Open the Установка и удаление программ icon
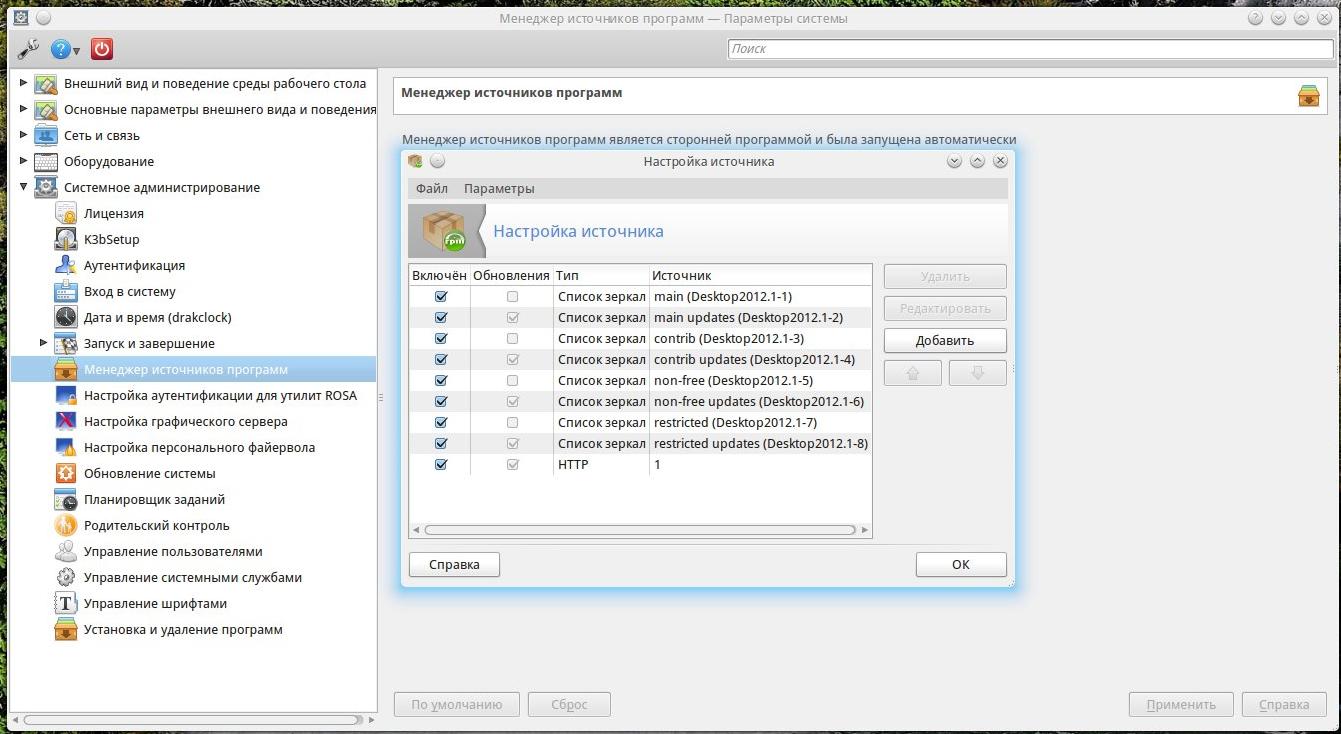The height and width of the screenshot is (734, 1341). coord(66,630)
